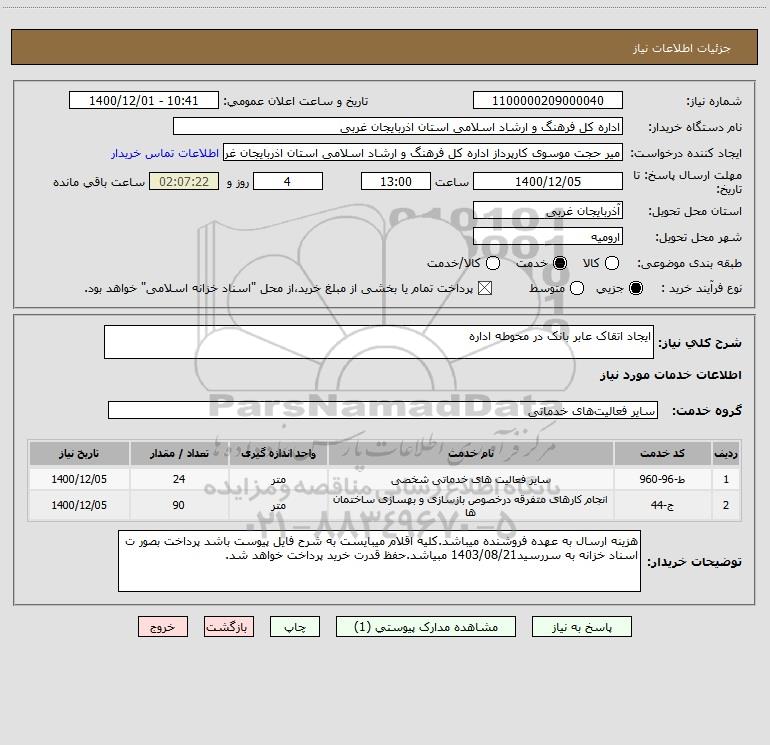The image size is (770, 745).
Task: Click the تاریخ نیاز column header
Action: point(79,453)
